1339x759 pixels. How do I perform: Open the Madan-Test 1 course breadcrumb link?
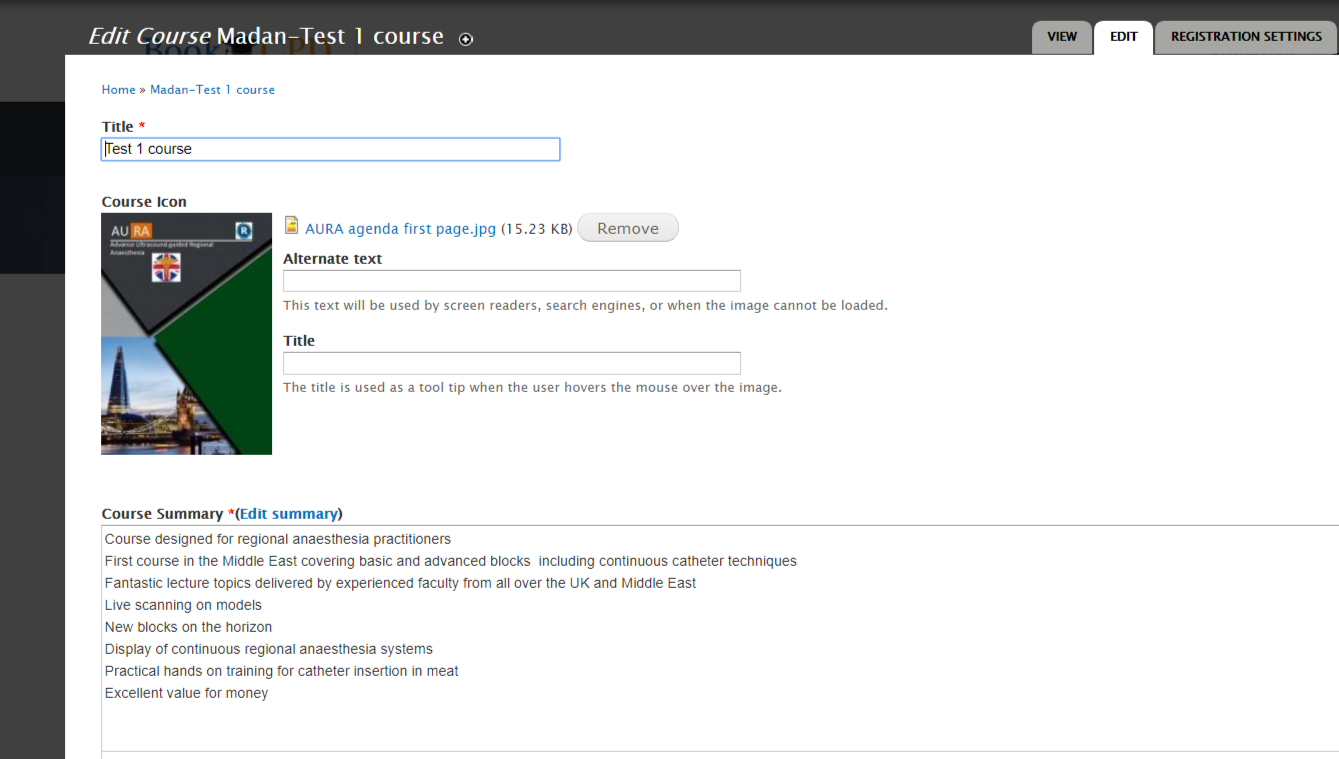(x=212, y=90)
